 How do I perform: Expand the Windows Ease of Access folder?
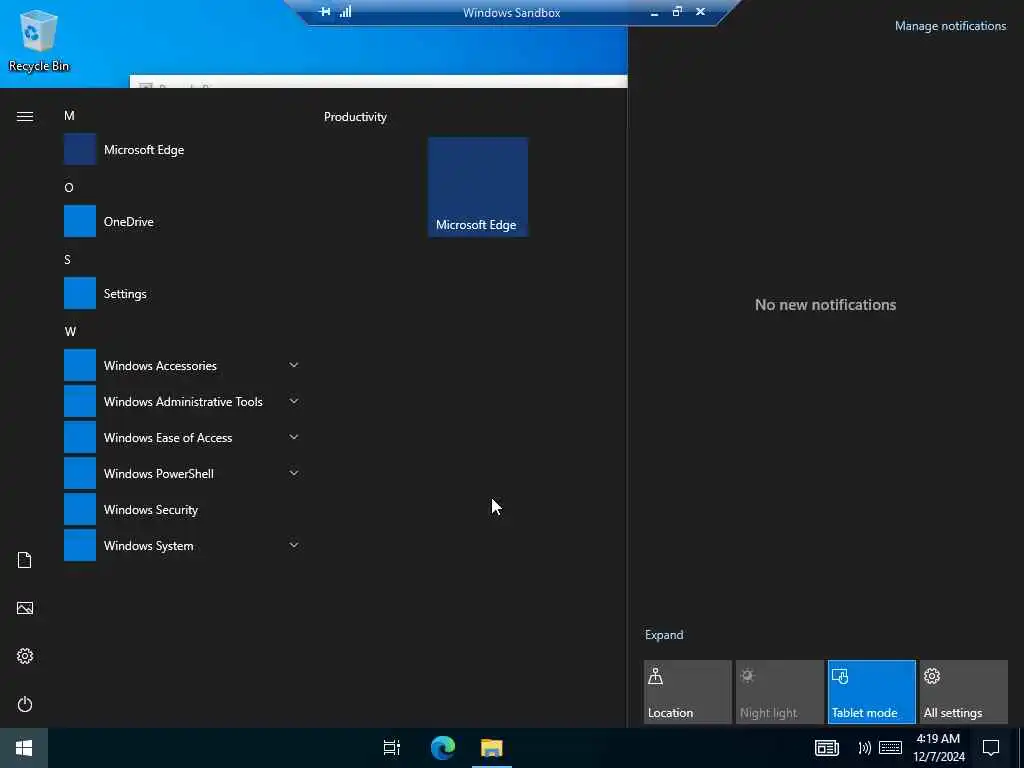click(183, 438)
